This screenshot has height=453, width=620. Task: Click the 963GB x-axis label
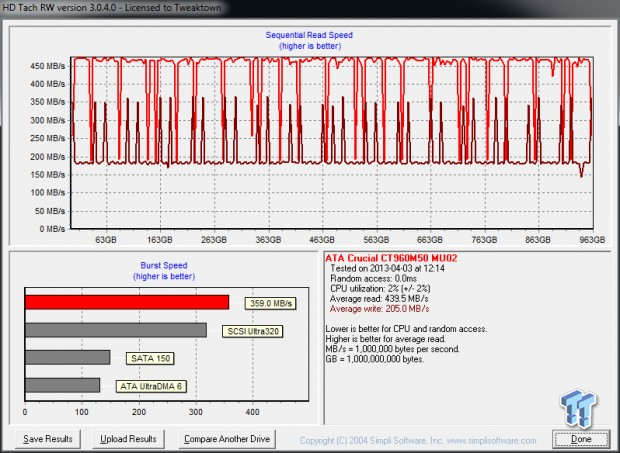point(592,240)
